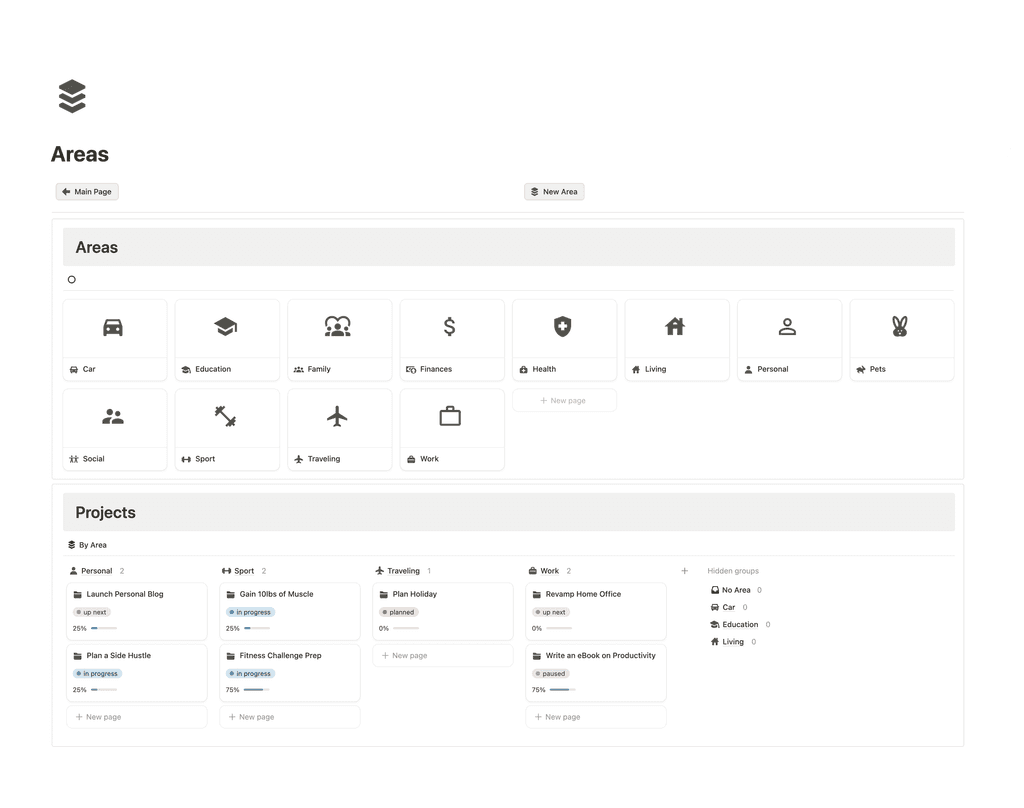Select the By Area view tab
This screenshot has width=1024, height=808.
pyautogui.click(x=88, y=545)
